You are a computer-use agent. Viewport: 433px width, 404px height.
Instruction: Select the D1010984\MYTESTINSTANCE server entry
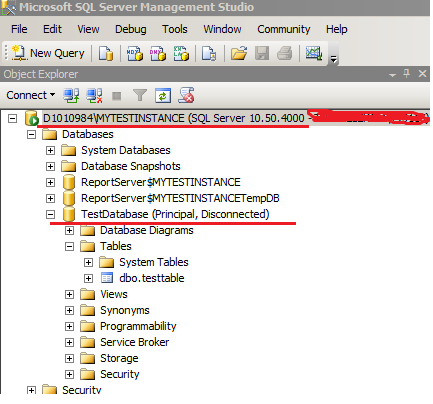(x=235, y=118)
